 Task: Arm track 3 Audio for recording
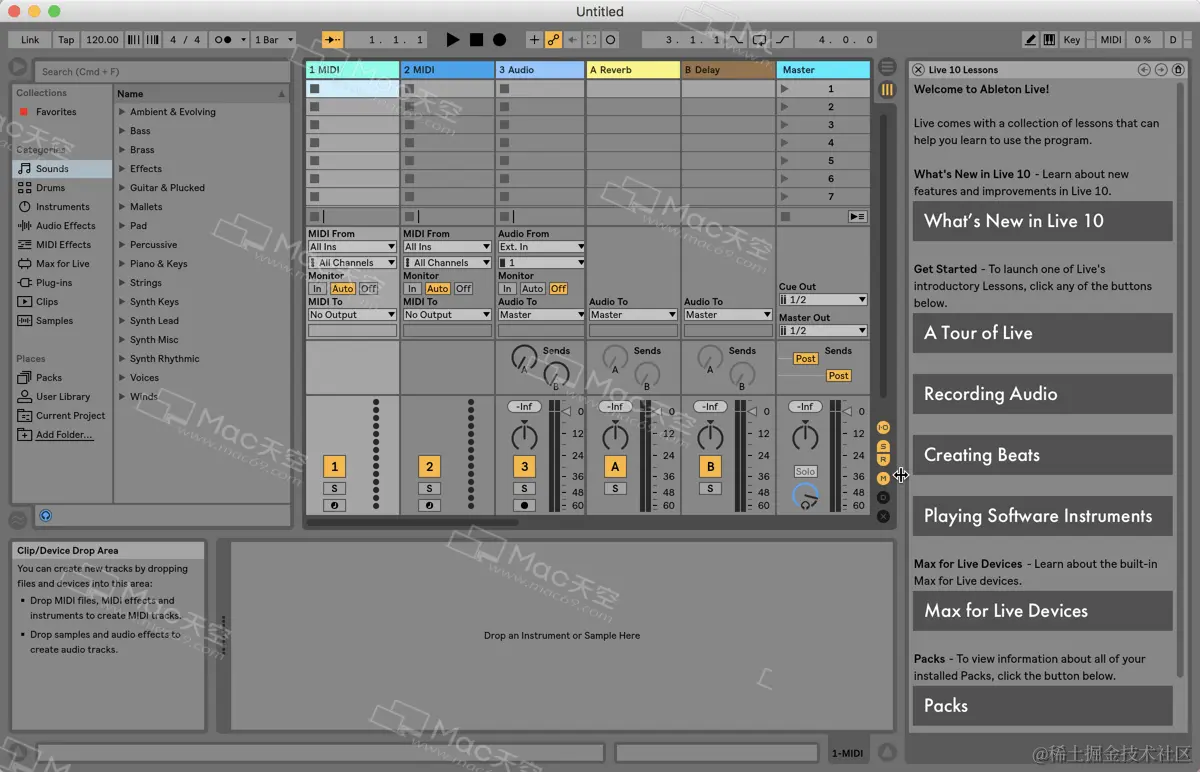pos(524,506)
